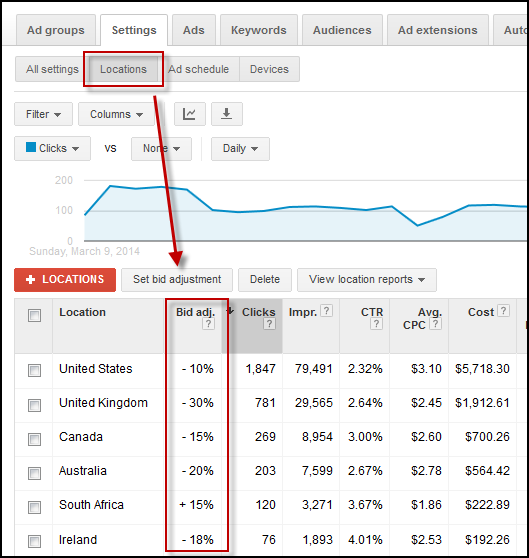The height and width of the screenshot is (558, 529).
Task: Click the United States location name
Action: (x=96, y=369)
